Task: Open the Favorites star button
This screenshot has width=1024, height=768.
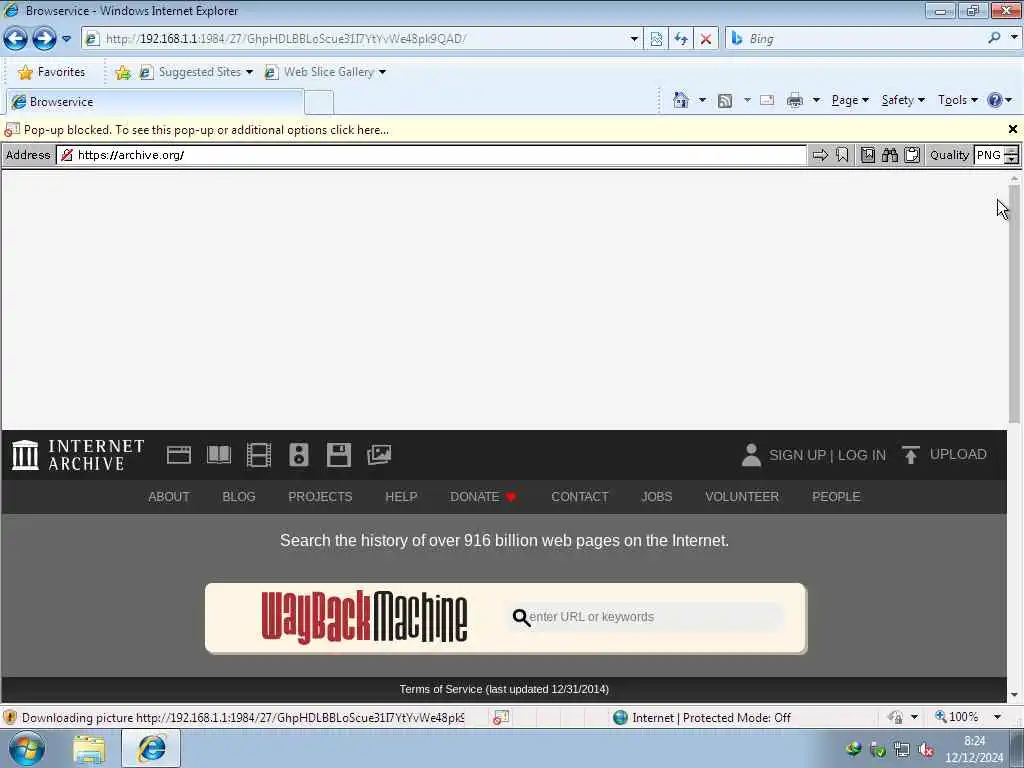Action: [52, 72]
